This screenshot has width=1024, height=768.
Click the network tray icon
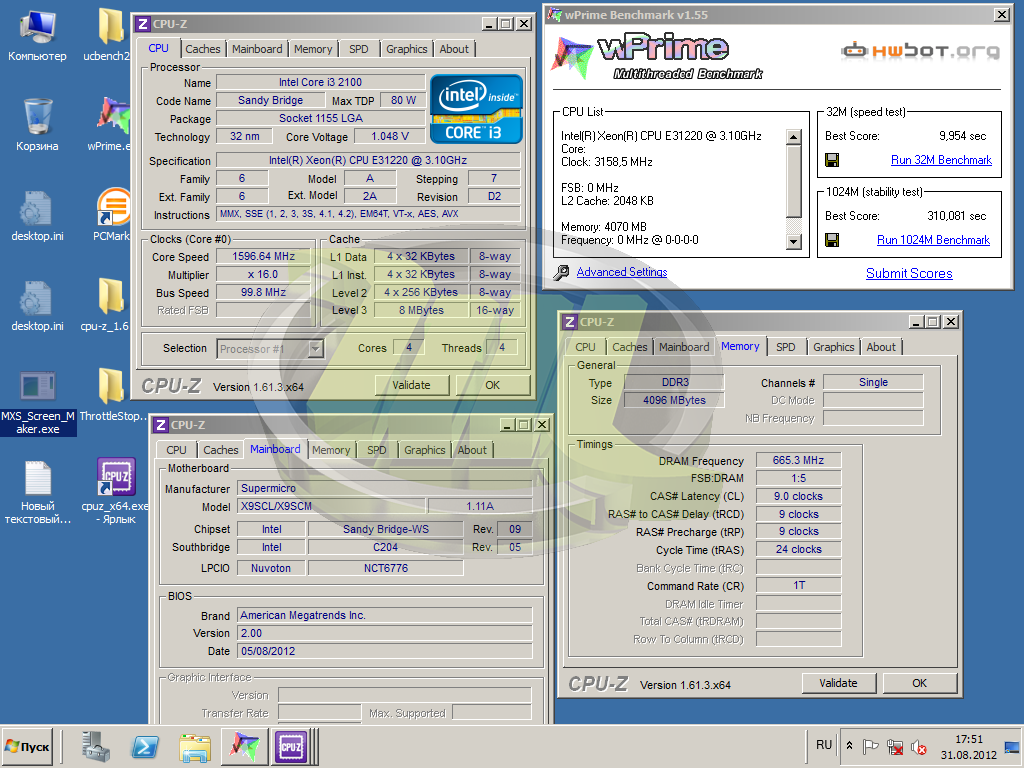pos(895,746)
